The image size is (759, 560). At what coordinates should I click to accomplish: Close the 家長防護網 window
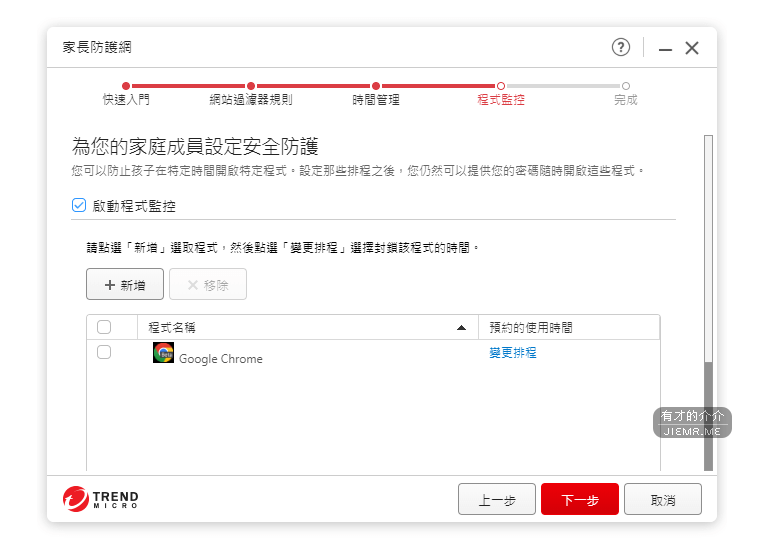pyautogui.click(x=692, y=48)
